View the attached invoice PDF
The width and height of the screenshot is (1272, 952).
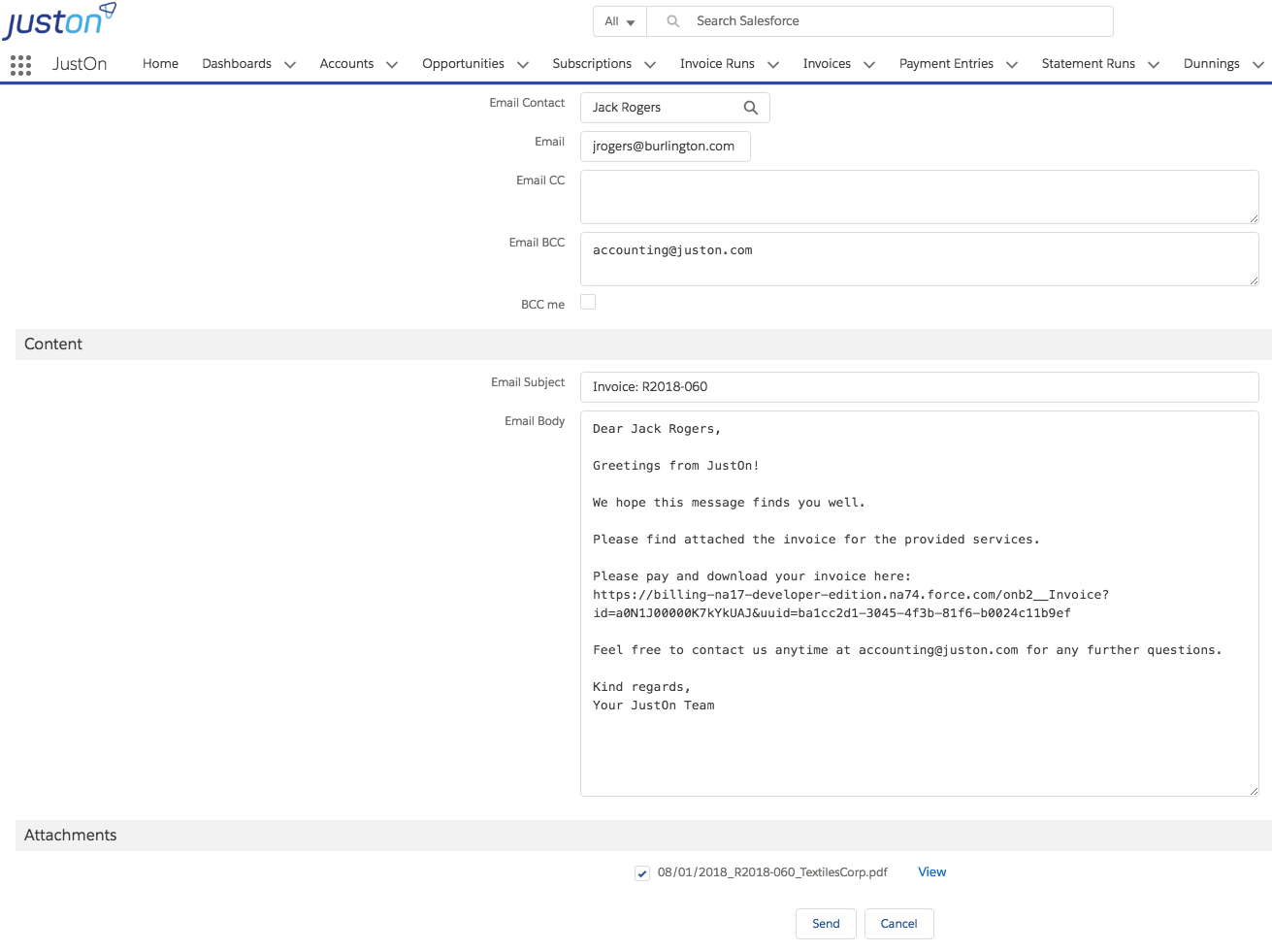[x=931, y=872]
